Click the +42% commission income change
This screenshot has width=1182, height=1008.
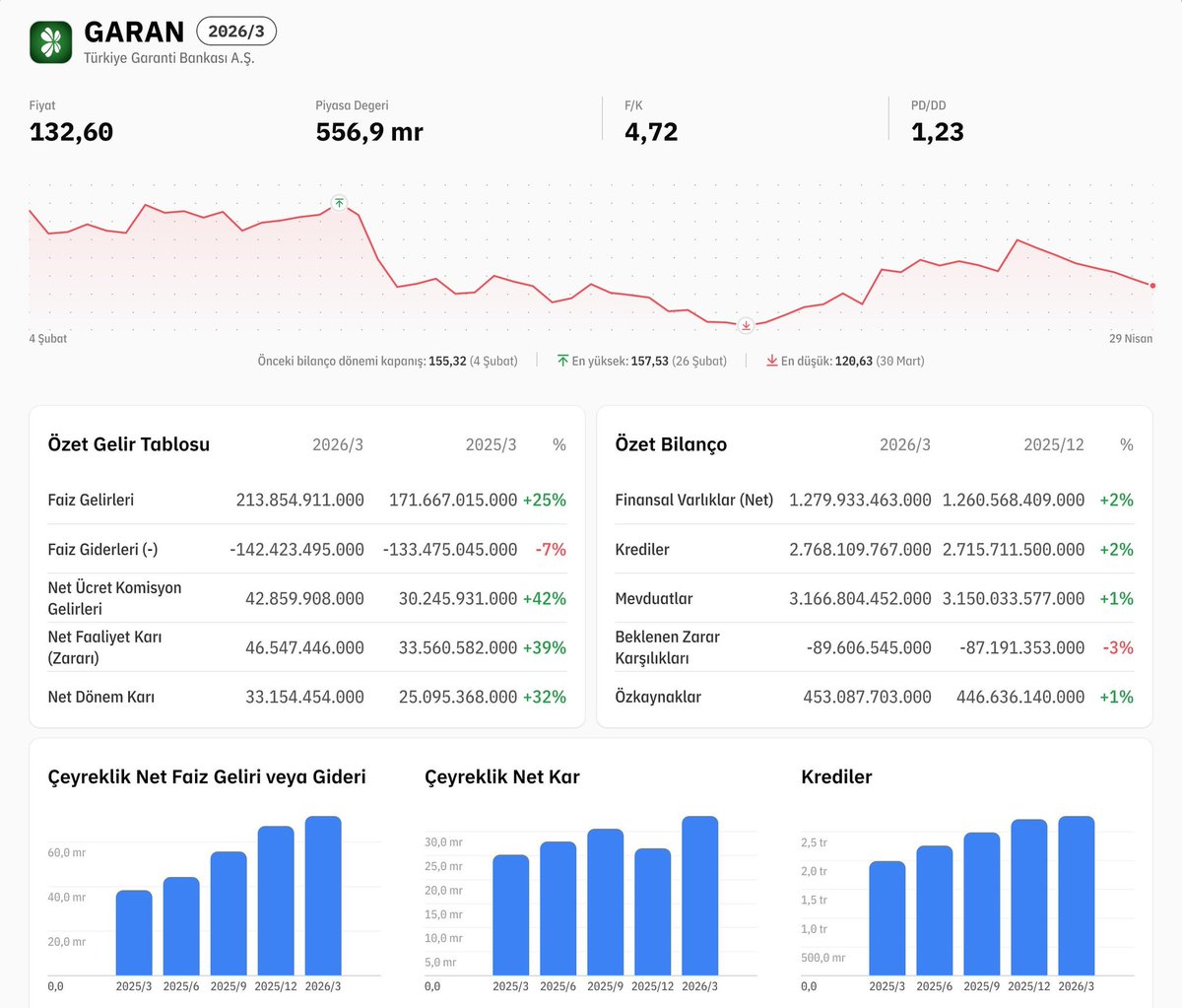[x=545, y=598]
